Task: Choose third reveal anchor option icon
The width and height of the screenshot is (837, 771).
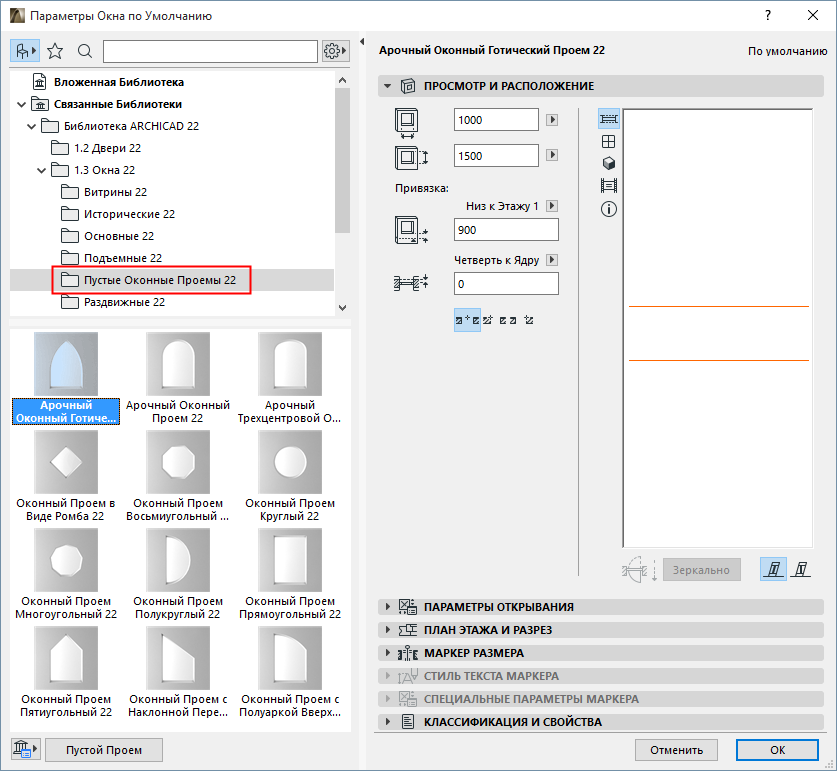Action: coord(508,320)
